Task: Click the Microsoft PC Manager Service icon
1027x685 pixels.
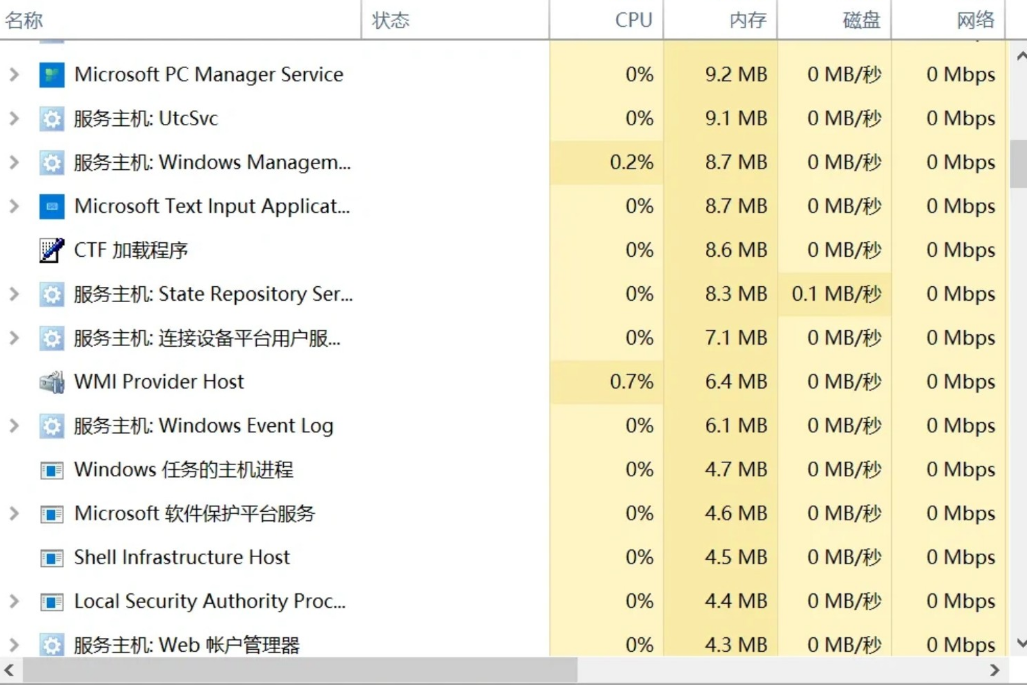Action: 52,75
